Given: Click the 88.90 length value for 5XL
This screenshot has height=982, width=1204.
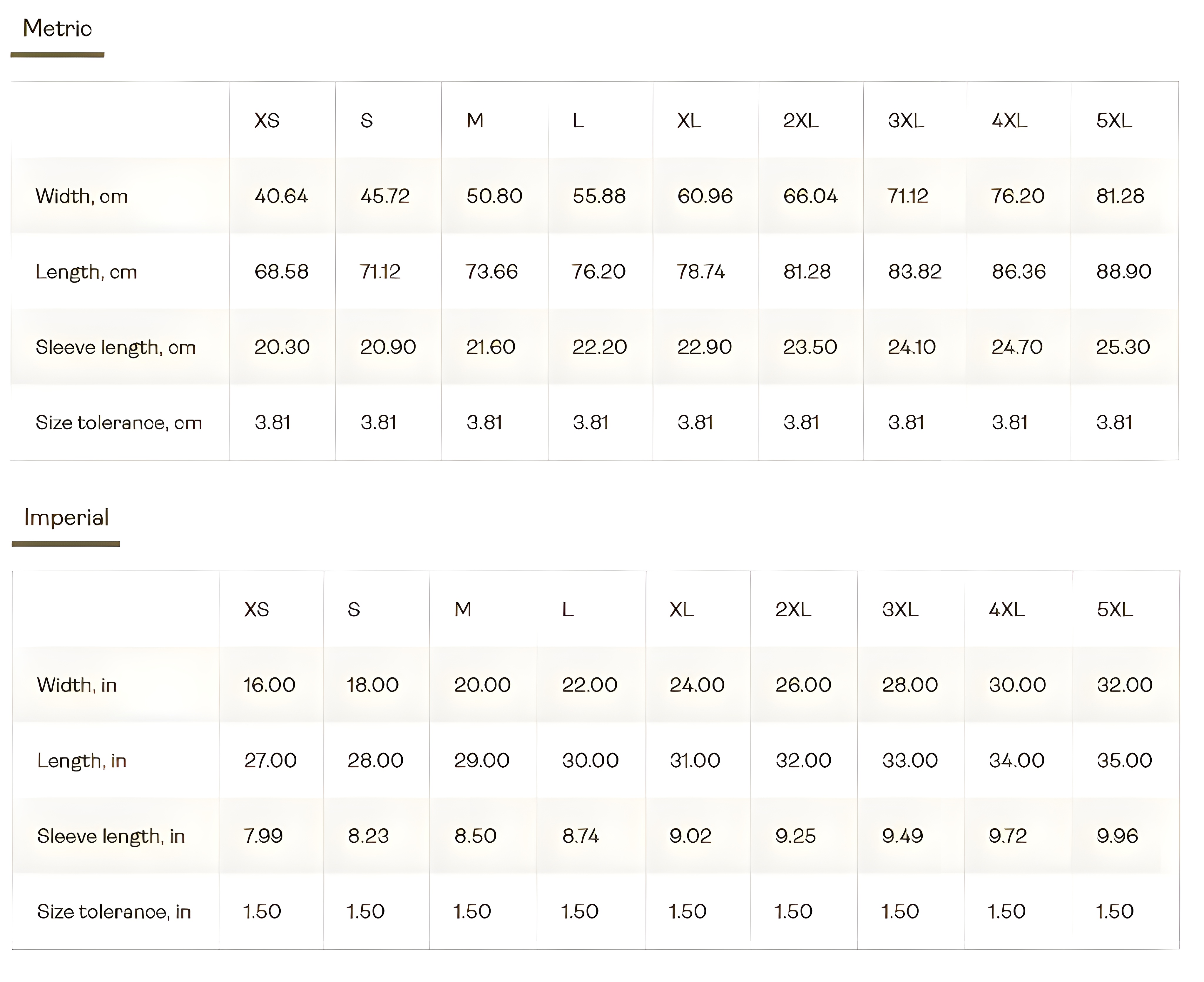Looking at the screenshot, I should [x=1123, y=272].
